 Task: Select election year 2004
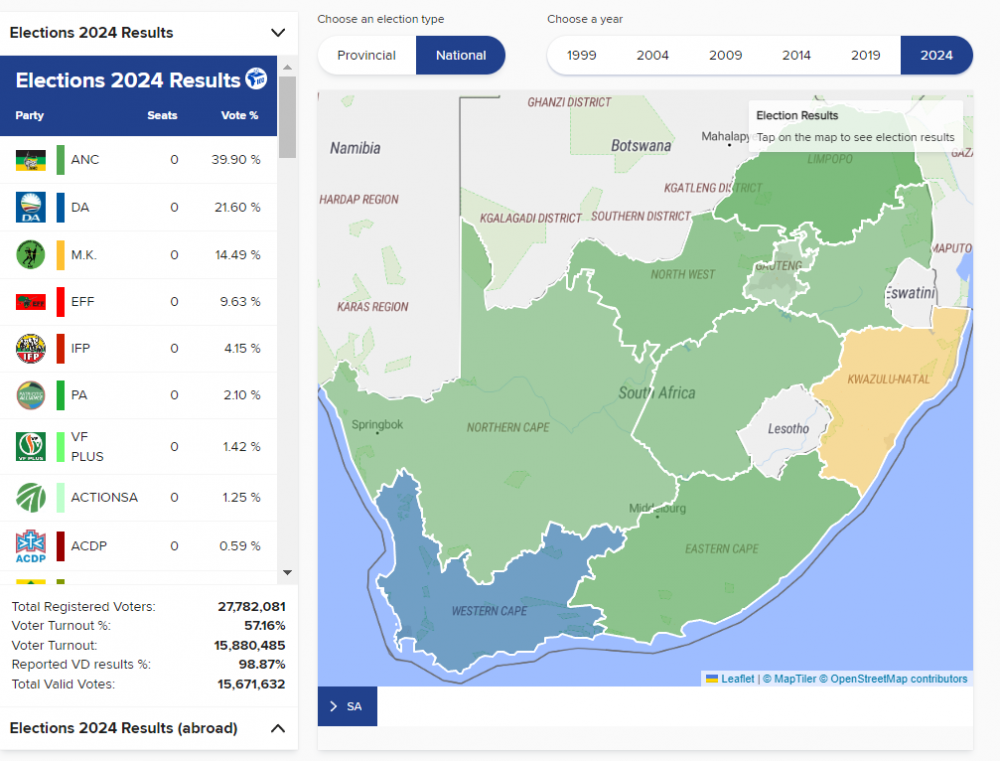652,55
